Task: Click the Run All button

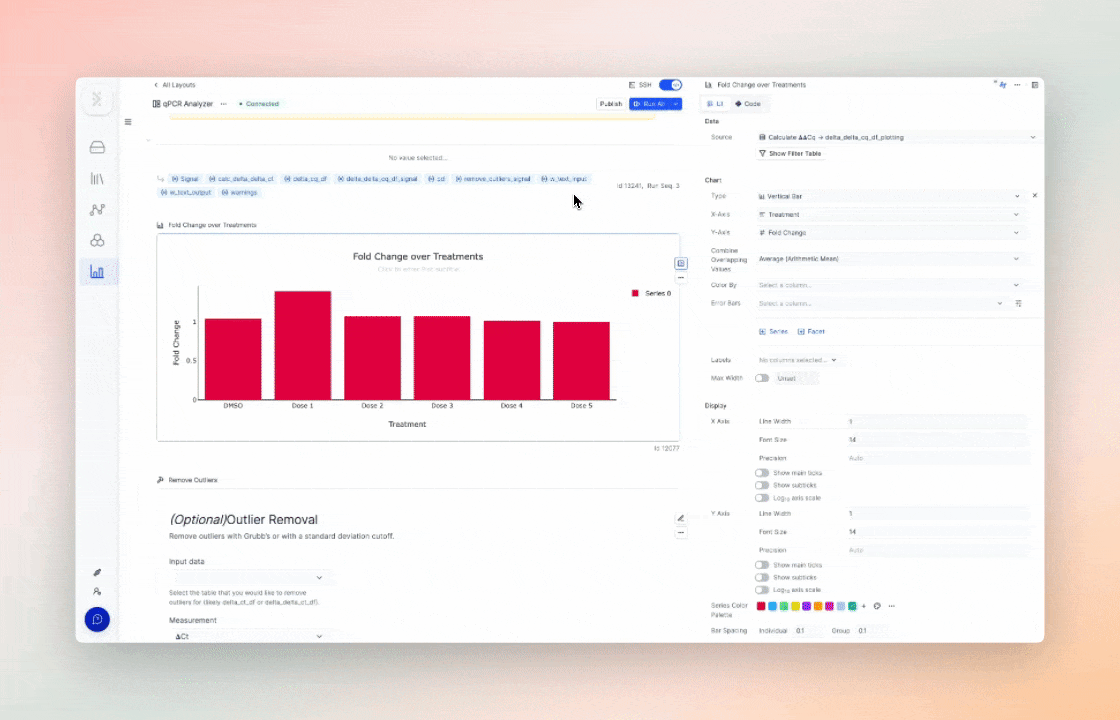Action: [650, 104]
